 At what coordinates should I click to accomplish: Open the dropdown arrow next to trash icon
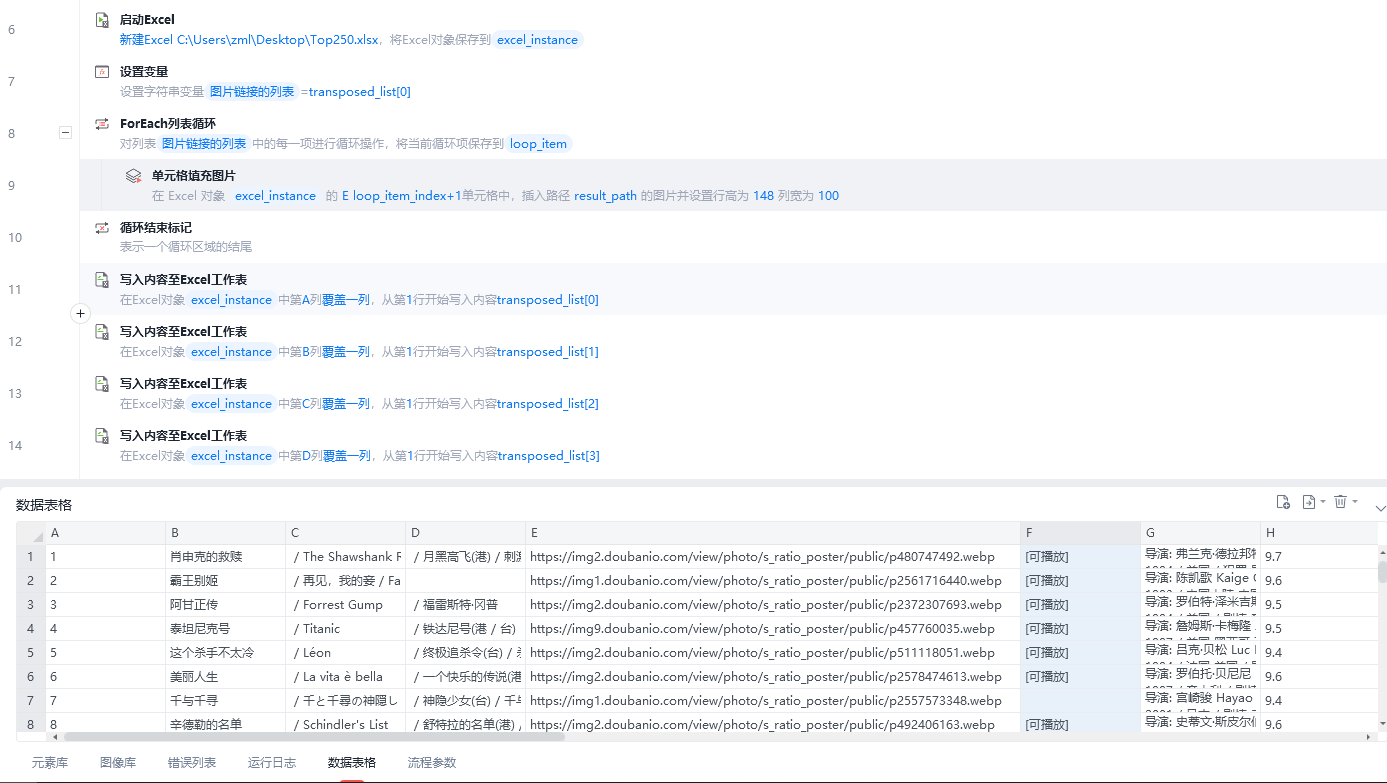click(x=1355, y=502)
